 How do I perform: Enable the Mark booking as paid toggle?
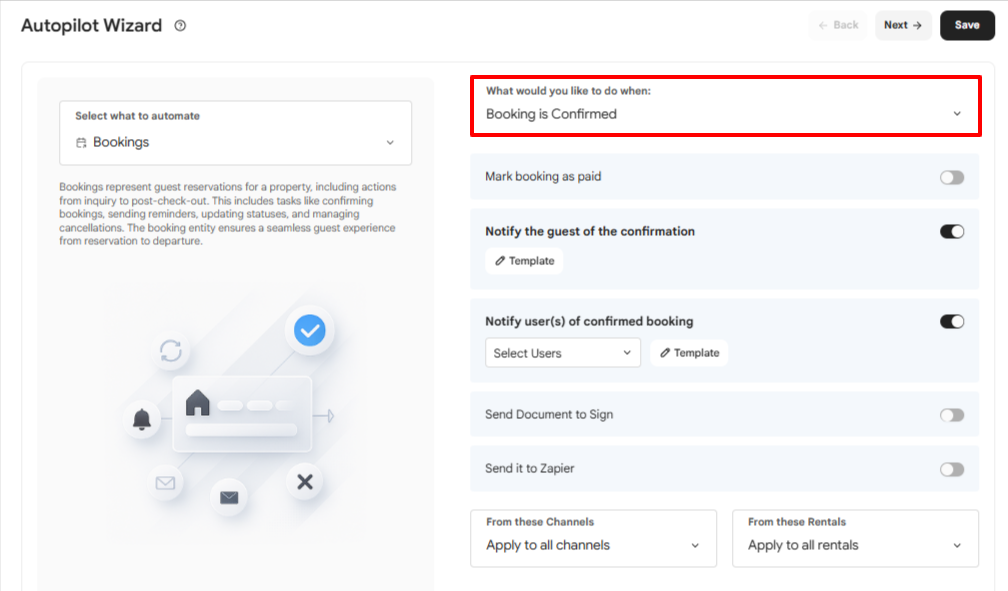[951, 177]
